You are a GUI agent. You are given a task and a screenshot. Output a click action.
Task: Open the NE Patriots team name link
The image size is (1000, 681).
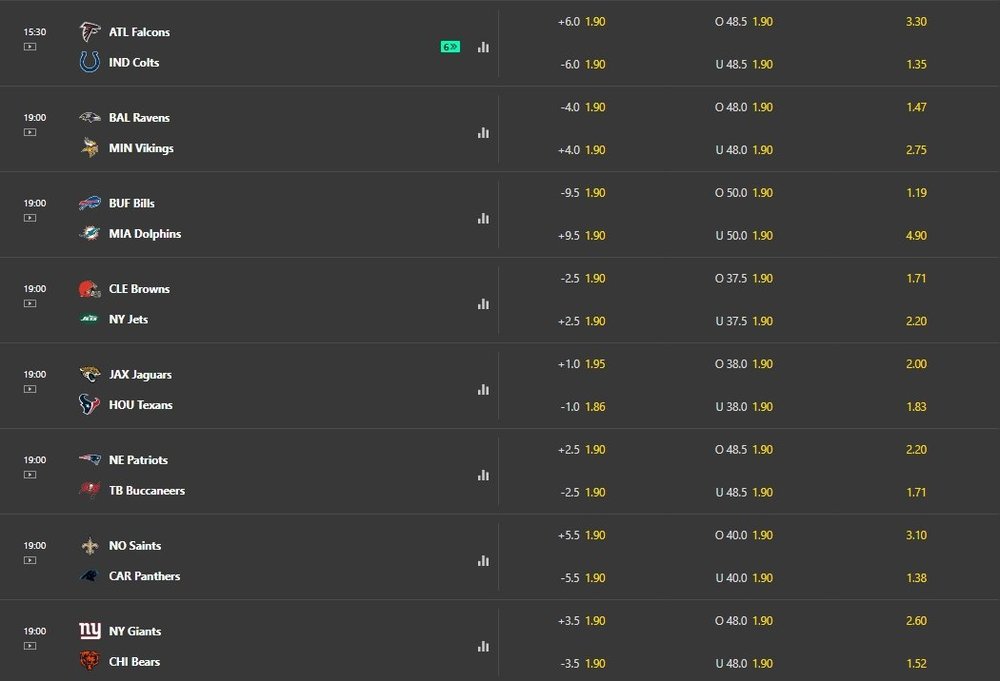click(138, 460)
